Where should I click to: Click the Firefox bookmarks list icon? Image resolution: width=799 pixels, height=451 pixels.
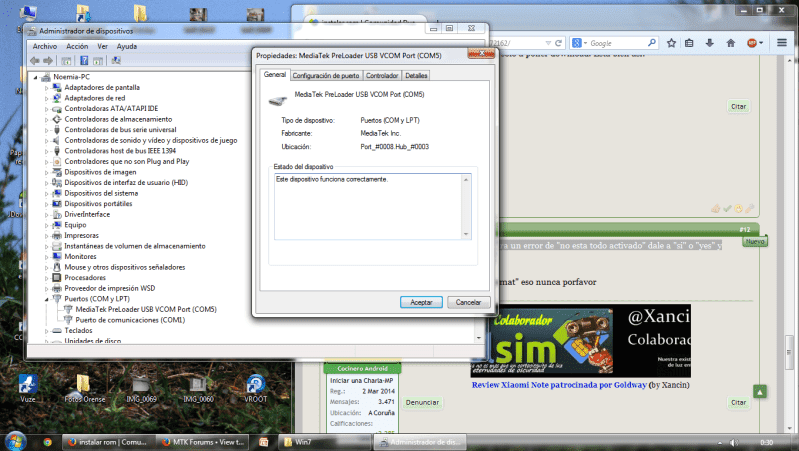point(689,43)
